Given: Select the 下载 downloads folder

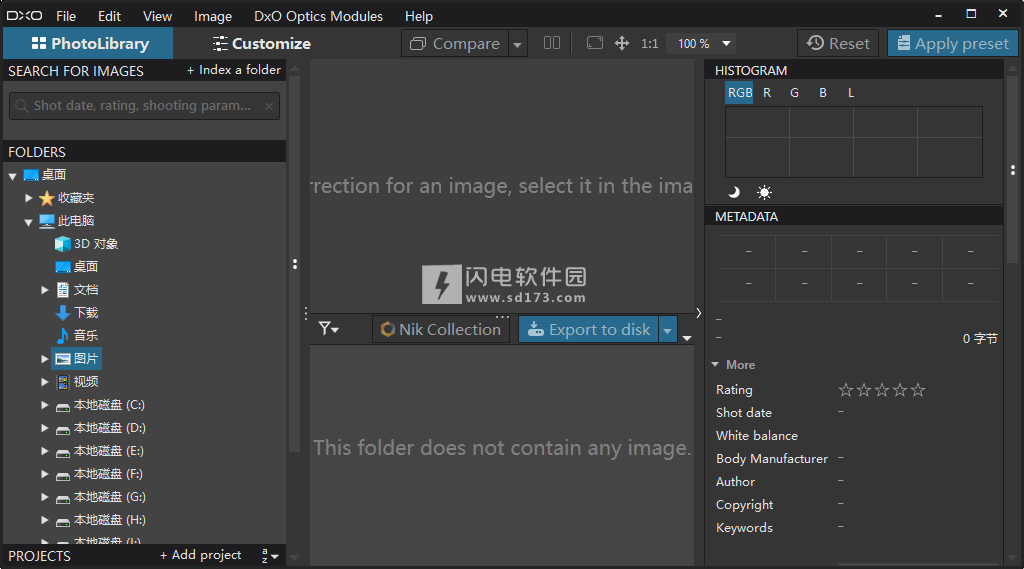Looking at the screenshot, I should pos(77,312).
